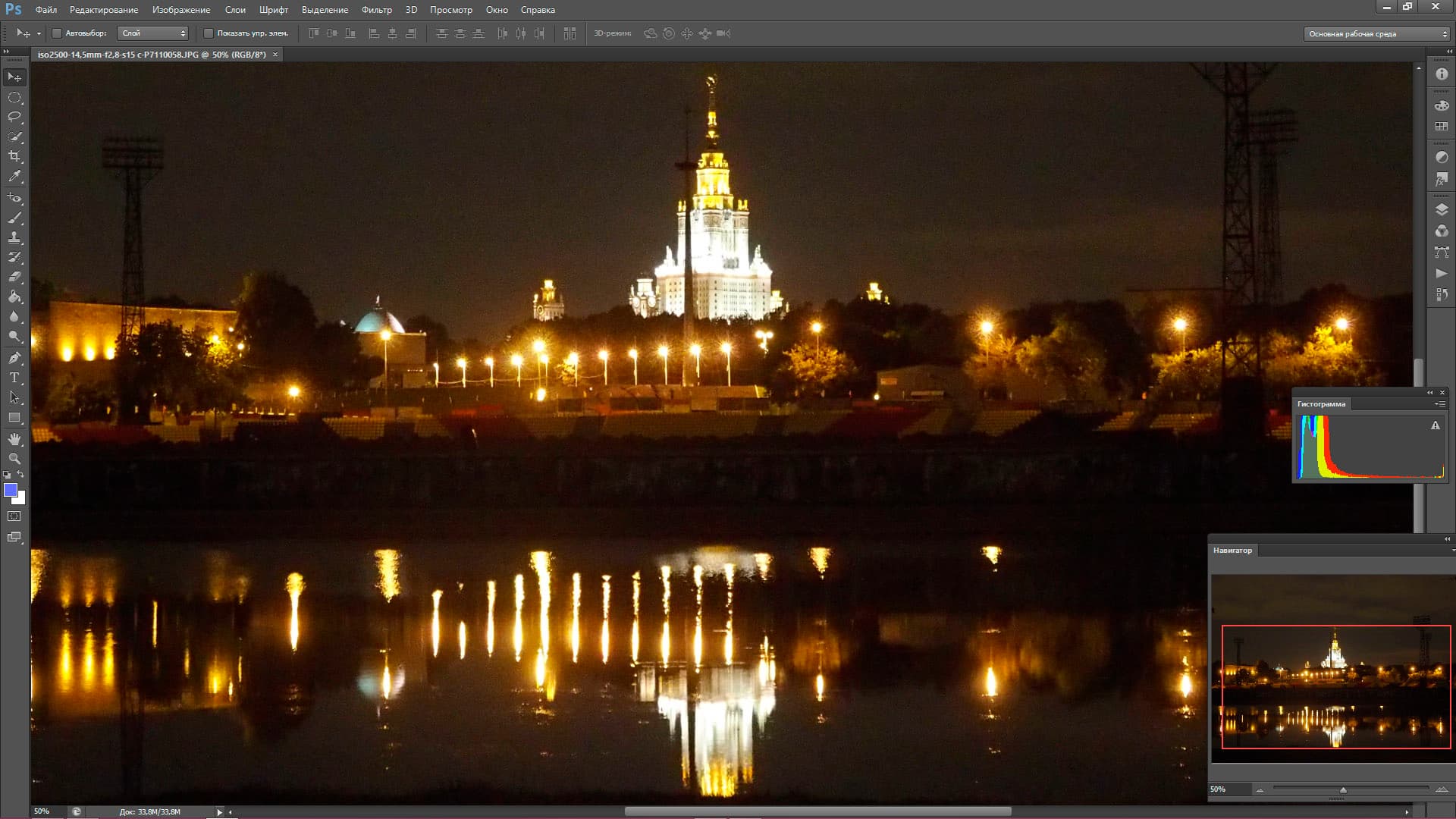
Task: Open the Фильтр menu
Action: (x=376, y=10)
